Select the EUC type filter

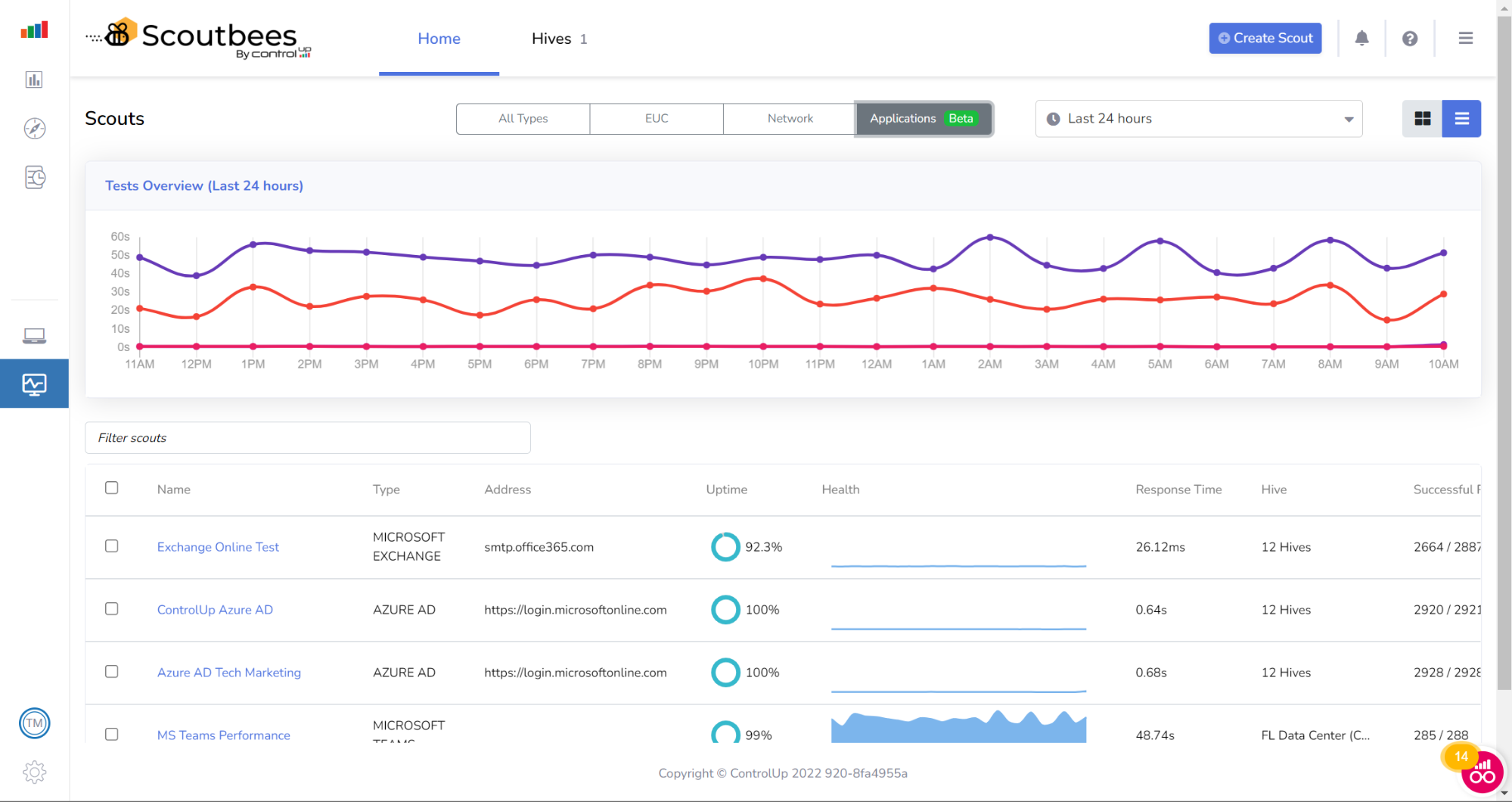(x=657, y=119)
